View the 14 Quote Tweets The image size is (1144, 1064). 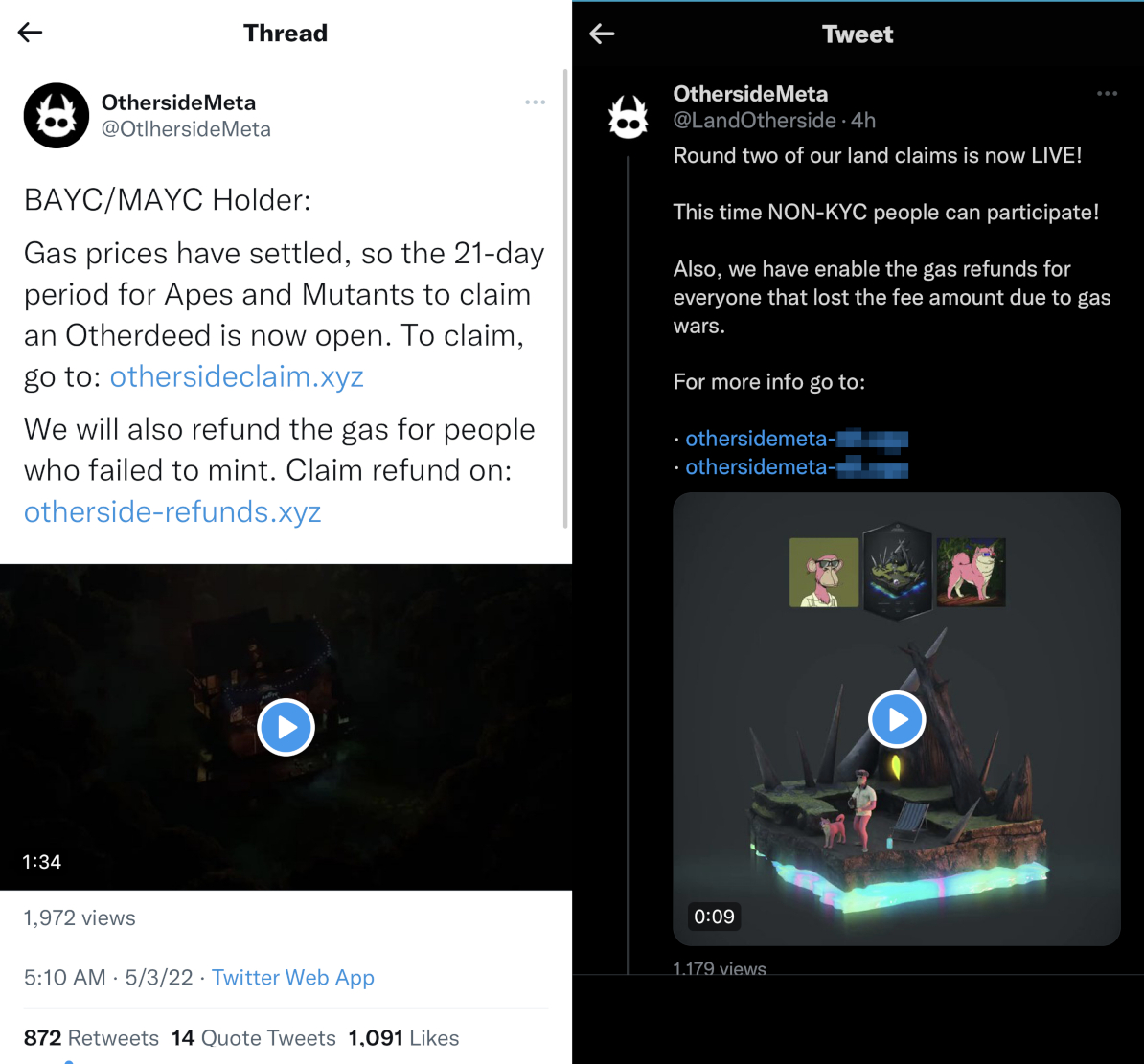[253, 1038]
